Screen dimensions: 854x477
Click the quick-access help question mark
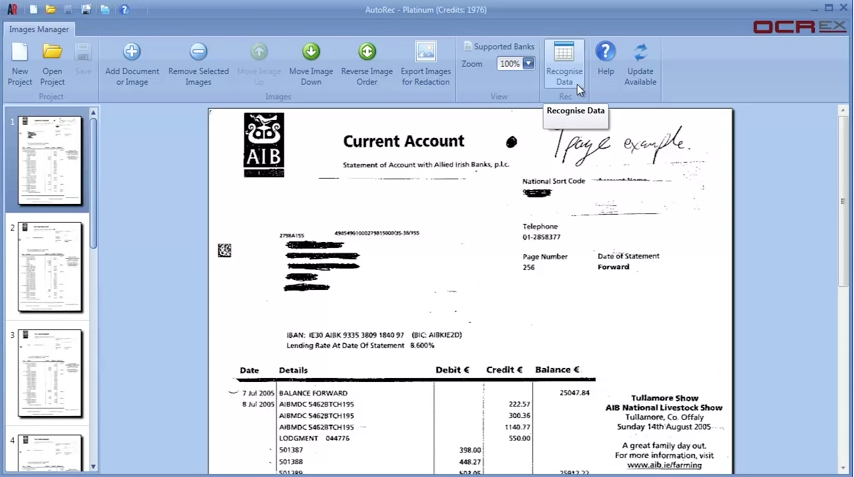125,9
